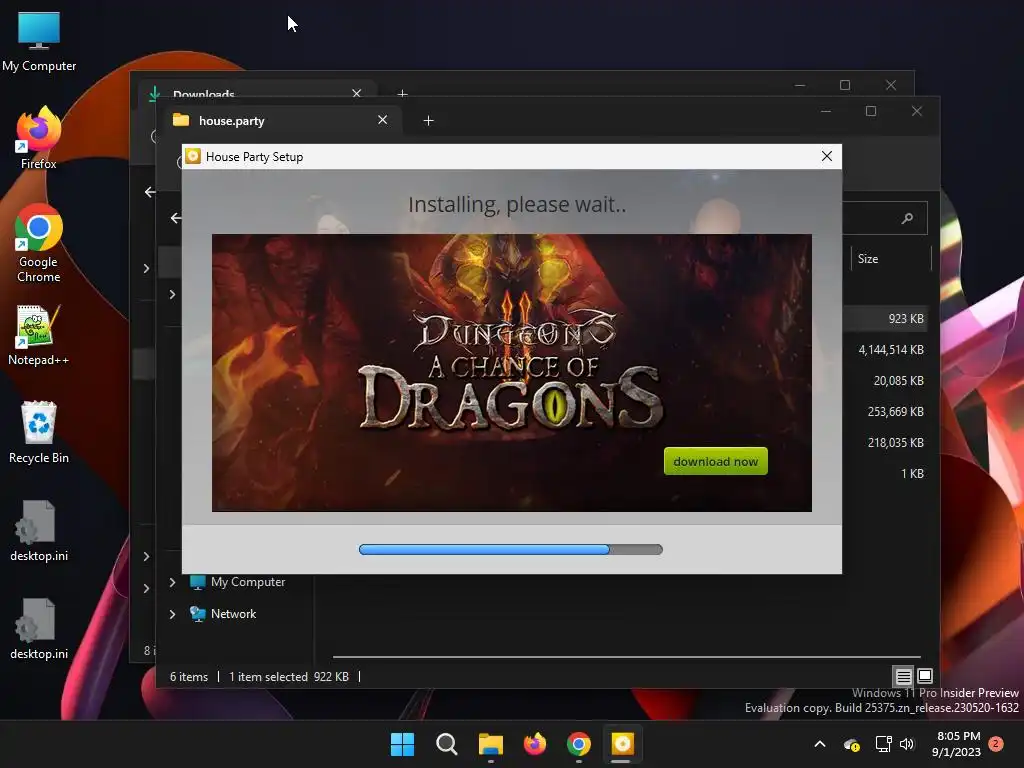Open network settings tray icon

(x=883, y=744)
